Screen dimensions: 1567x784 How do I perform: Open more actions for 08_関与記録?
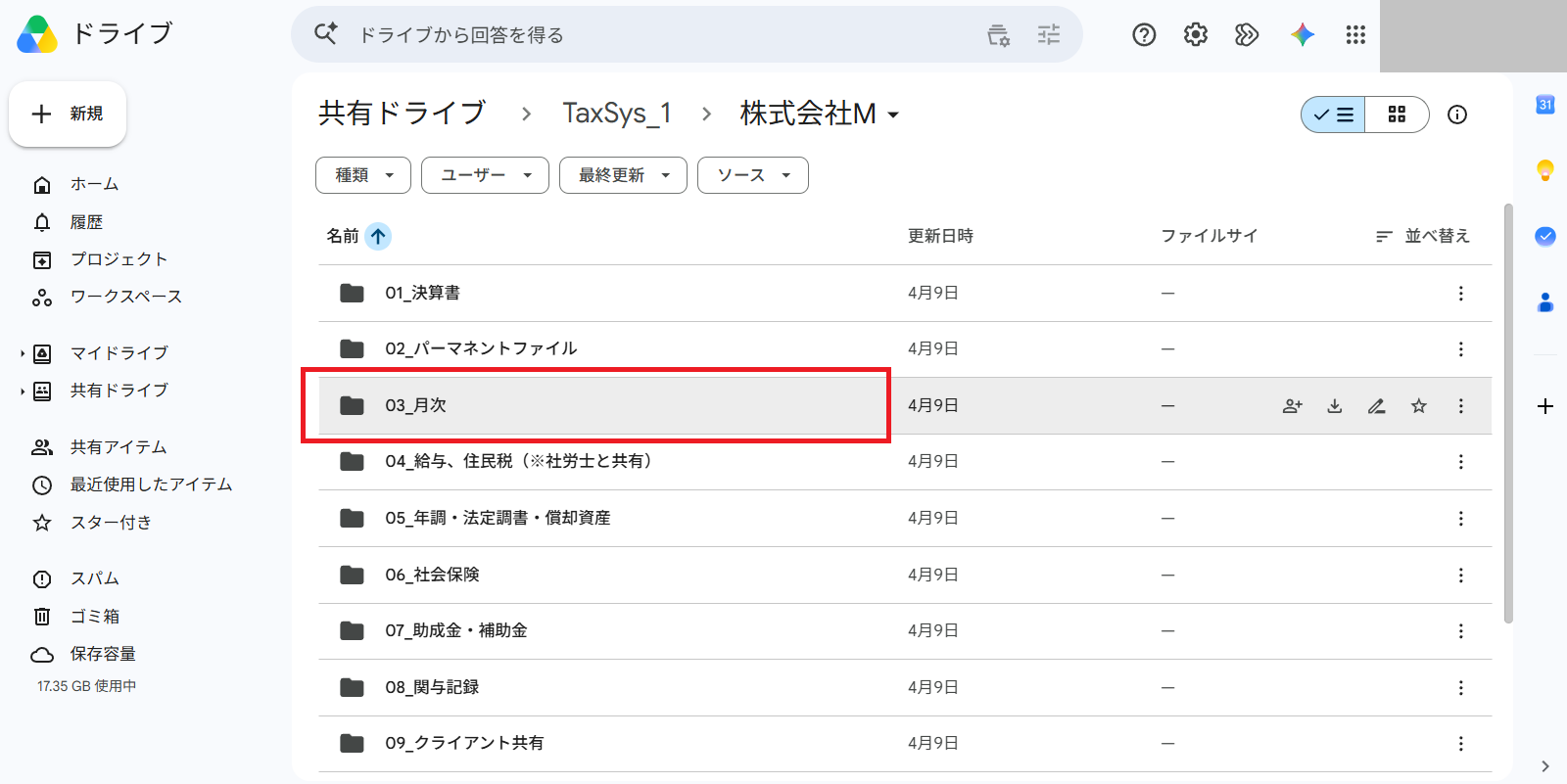tap(1461, 688)
